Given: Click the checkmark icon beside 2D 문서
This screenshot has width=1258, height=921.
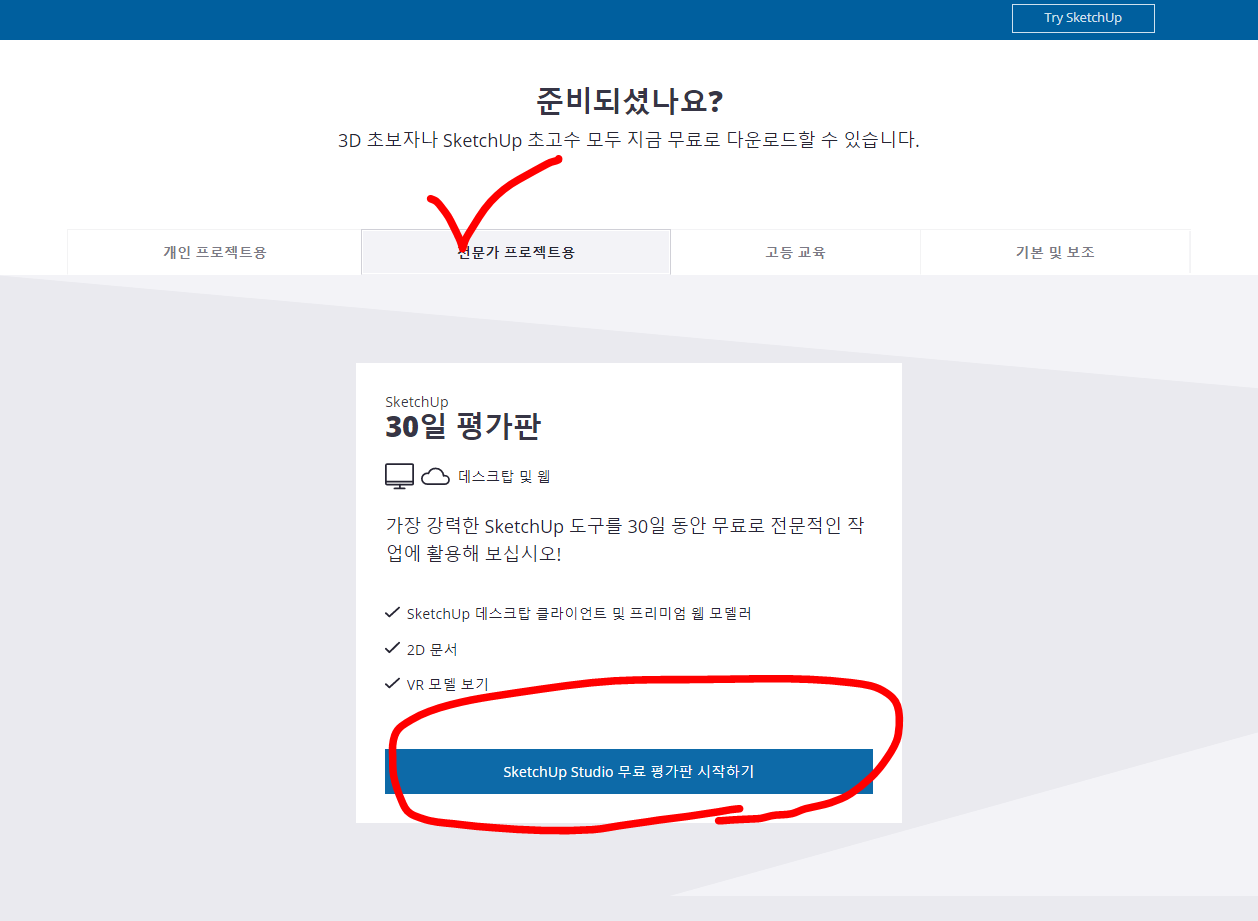Looking at the screenshot, I should [x=392, y=648].
